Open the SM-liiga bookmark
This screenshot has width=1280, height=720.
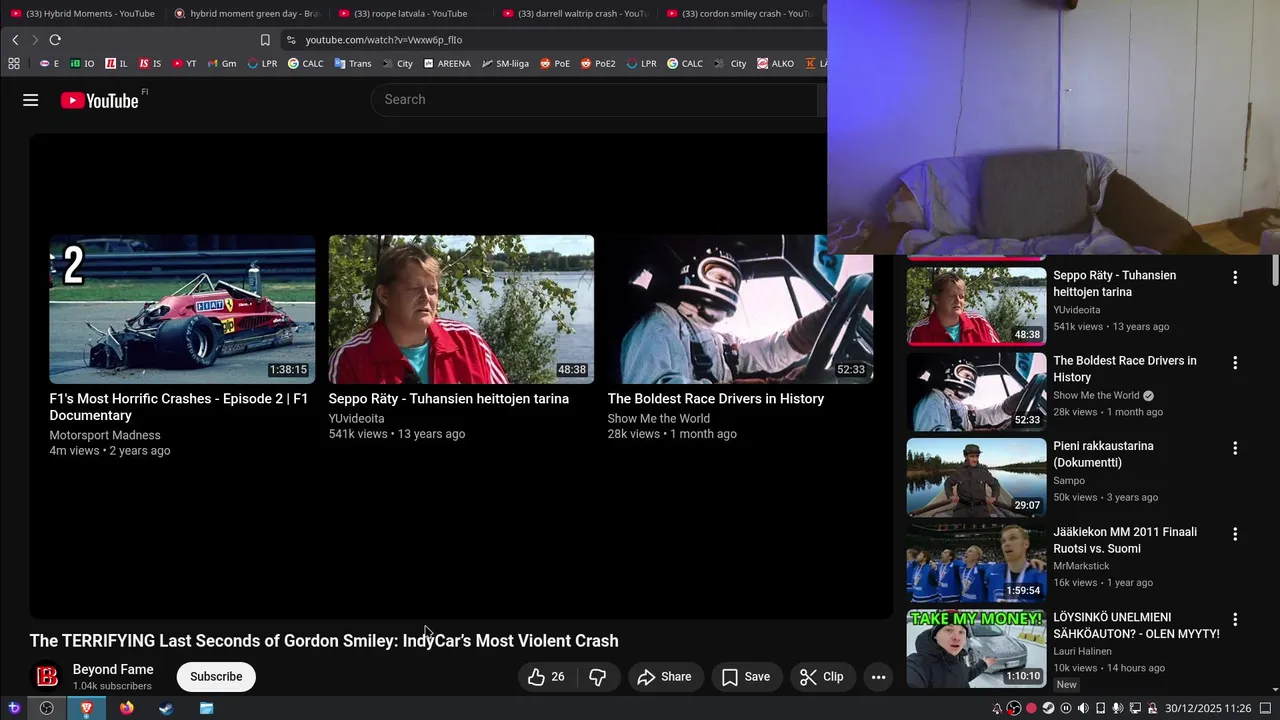[505, 63]
